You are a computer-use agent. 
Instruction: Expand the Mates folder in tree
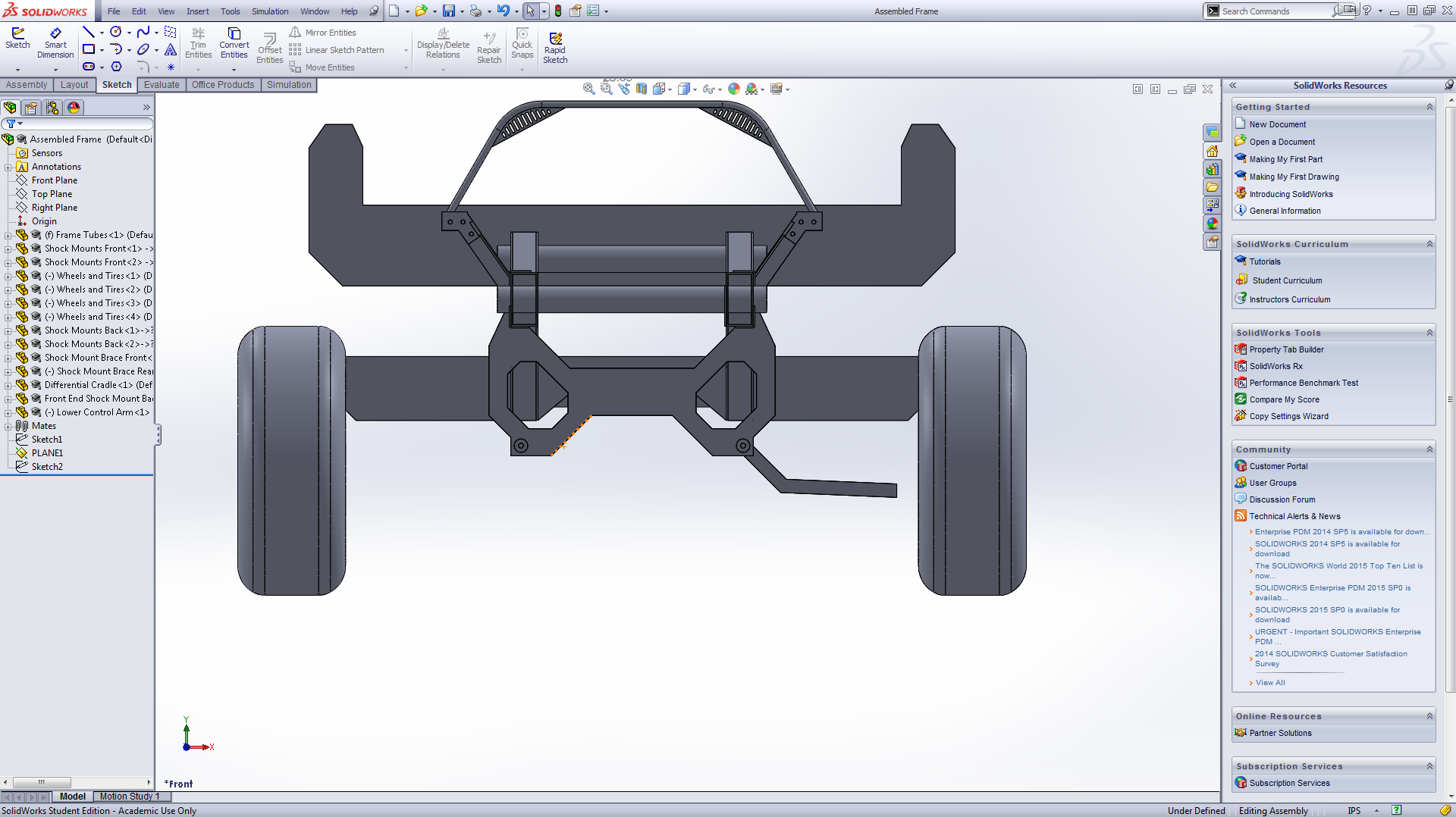pyautogui.click(x=8, y=426)
